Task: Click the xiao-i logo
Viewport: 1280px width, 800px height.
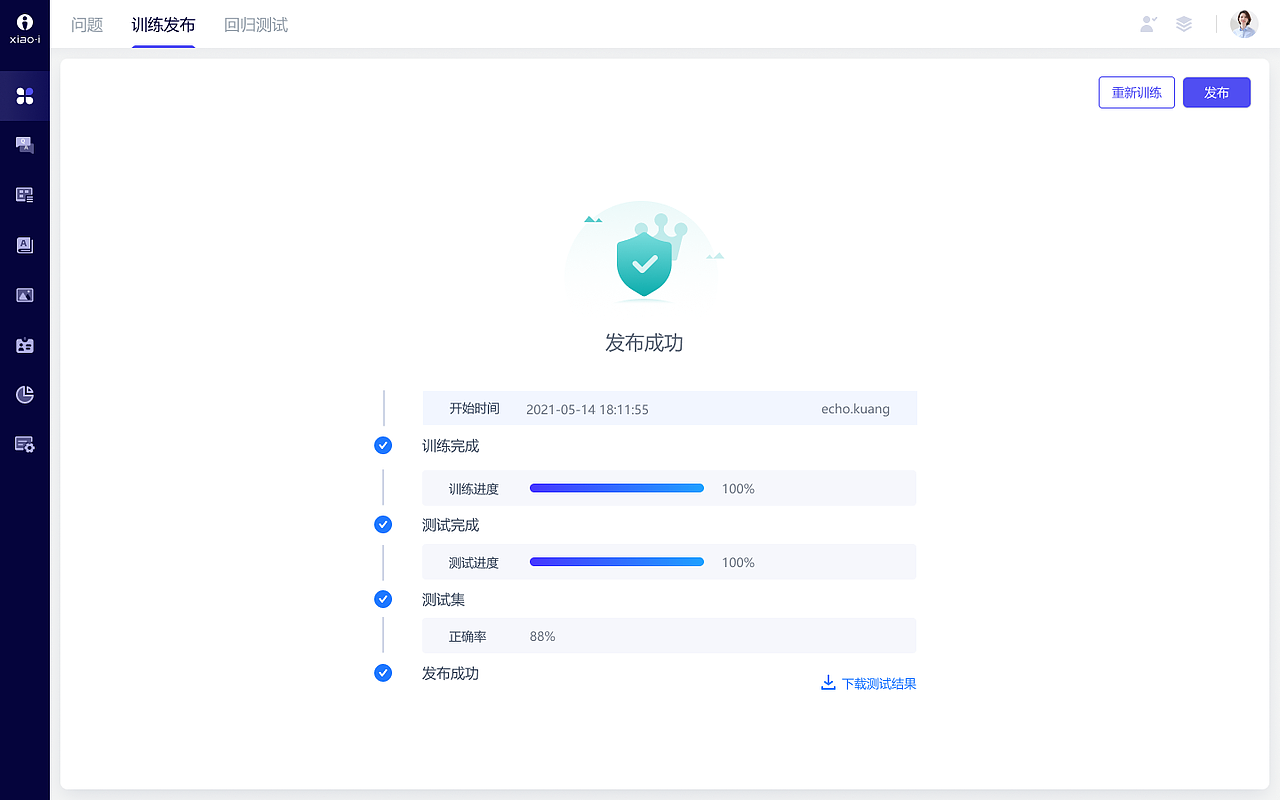Action: (25, 26)
